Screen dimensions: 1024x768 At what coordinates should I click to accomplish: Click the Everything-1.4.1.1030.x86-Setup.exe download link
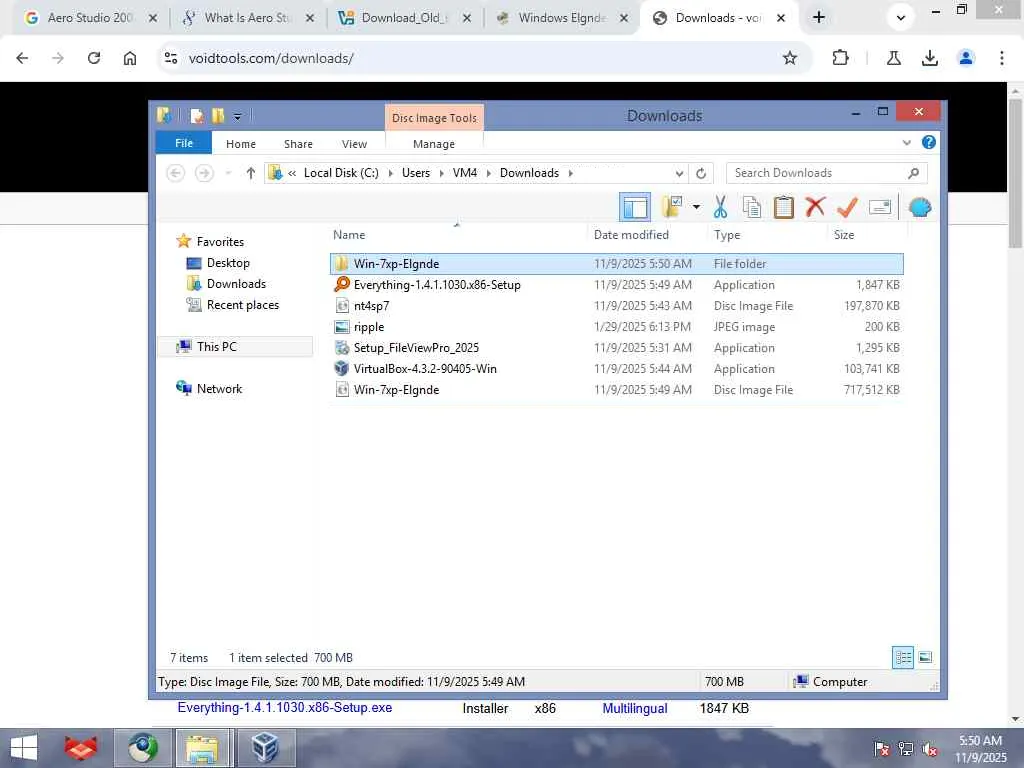click(285, 708)
